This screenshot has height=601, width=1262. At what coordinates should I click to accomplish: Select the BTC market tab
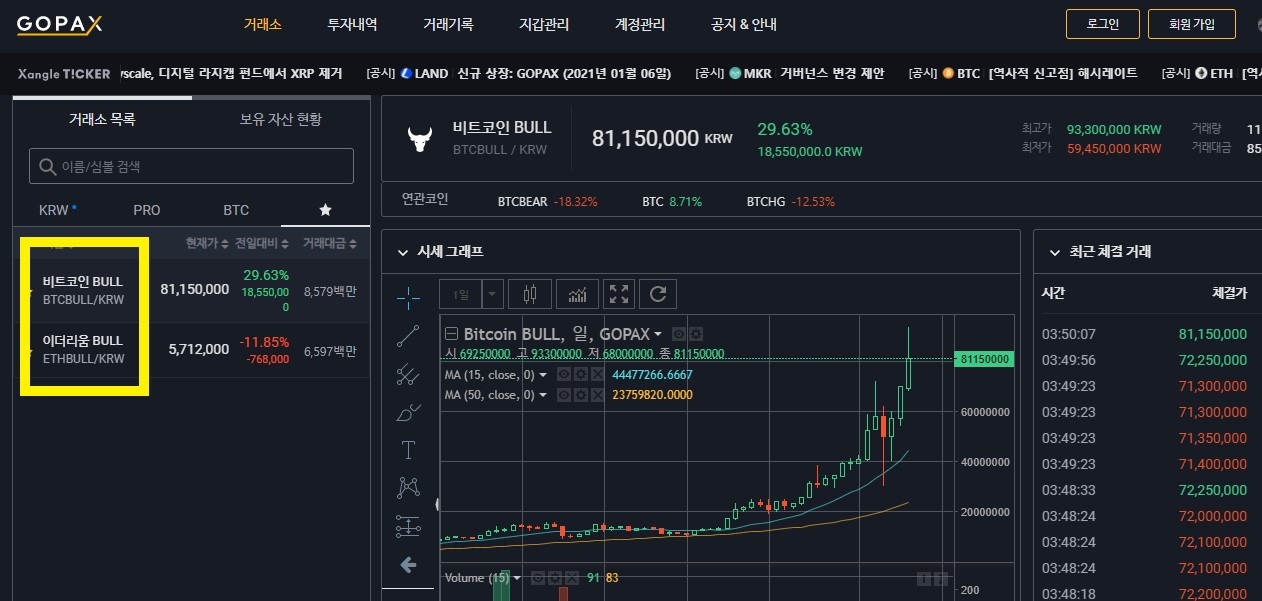[x=236, y=210]
